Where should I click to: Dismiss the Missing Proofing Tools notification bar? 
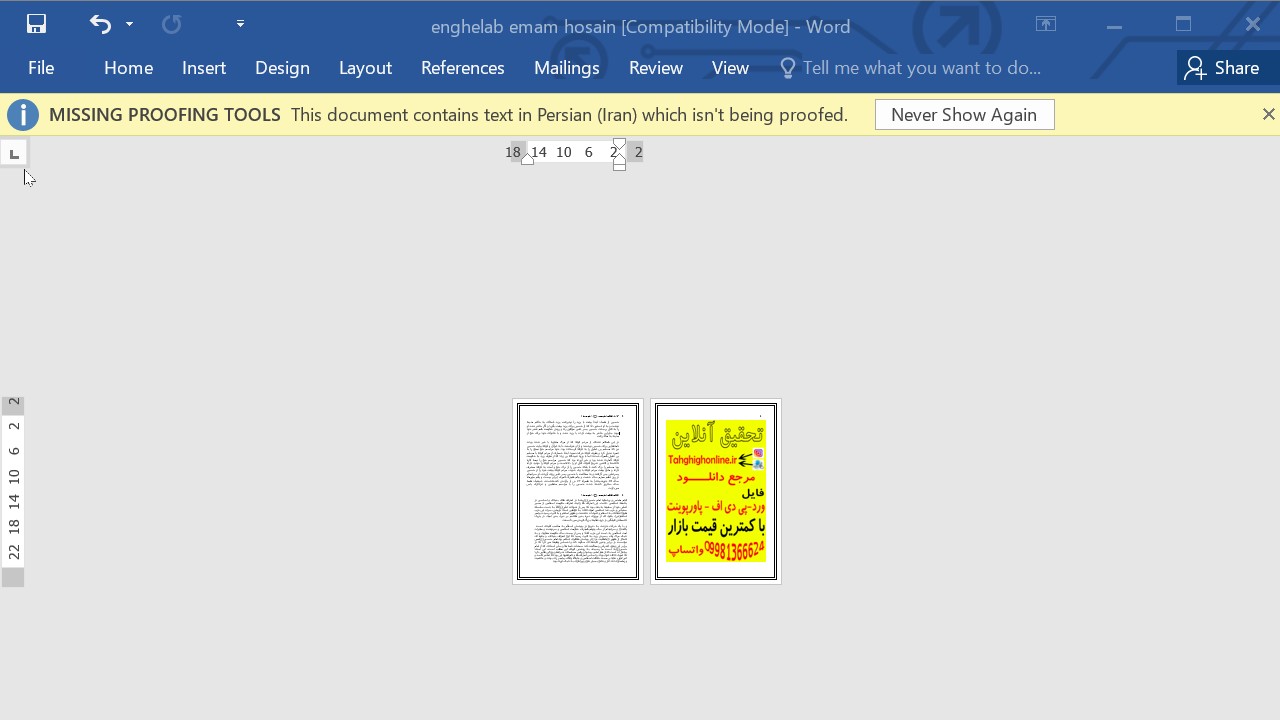click(x=1268, y=115)
